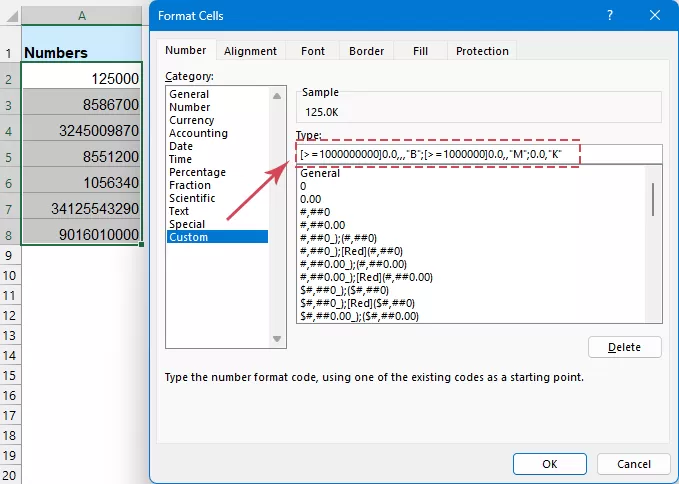Click the OK button

550,464
